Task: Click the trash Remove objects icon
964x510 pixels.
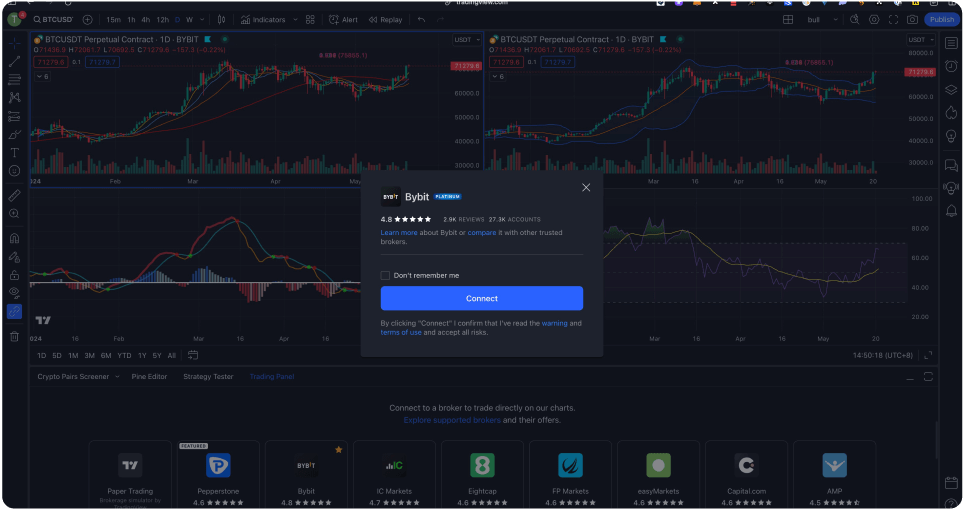Action: [x=14, y=336]
